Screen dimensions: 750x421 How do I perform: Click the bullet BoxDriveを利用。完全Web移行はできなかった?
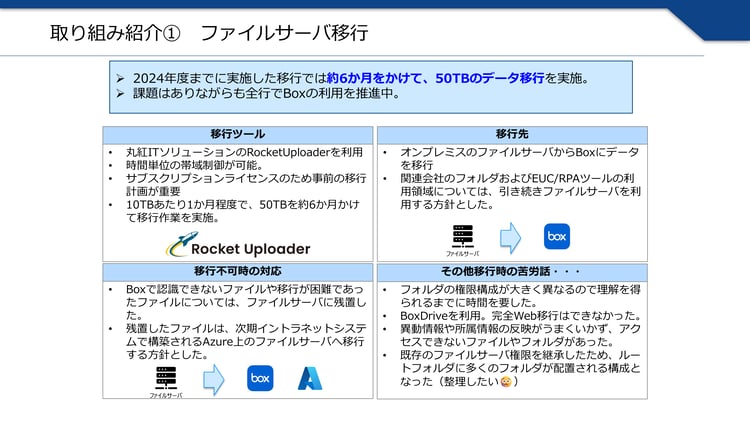coord(520,316)
